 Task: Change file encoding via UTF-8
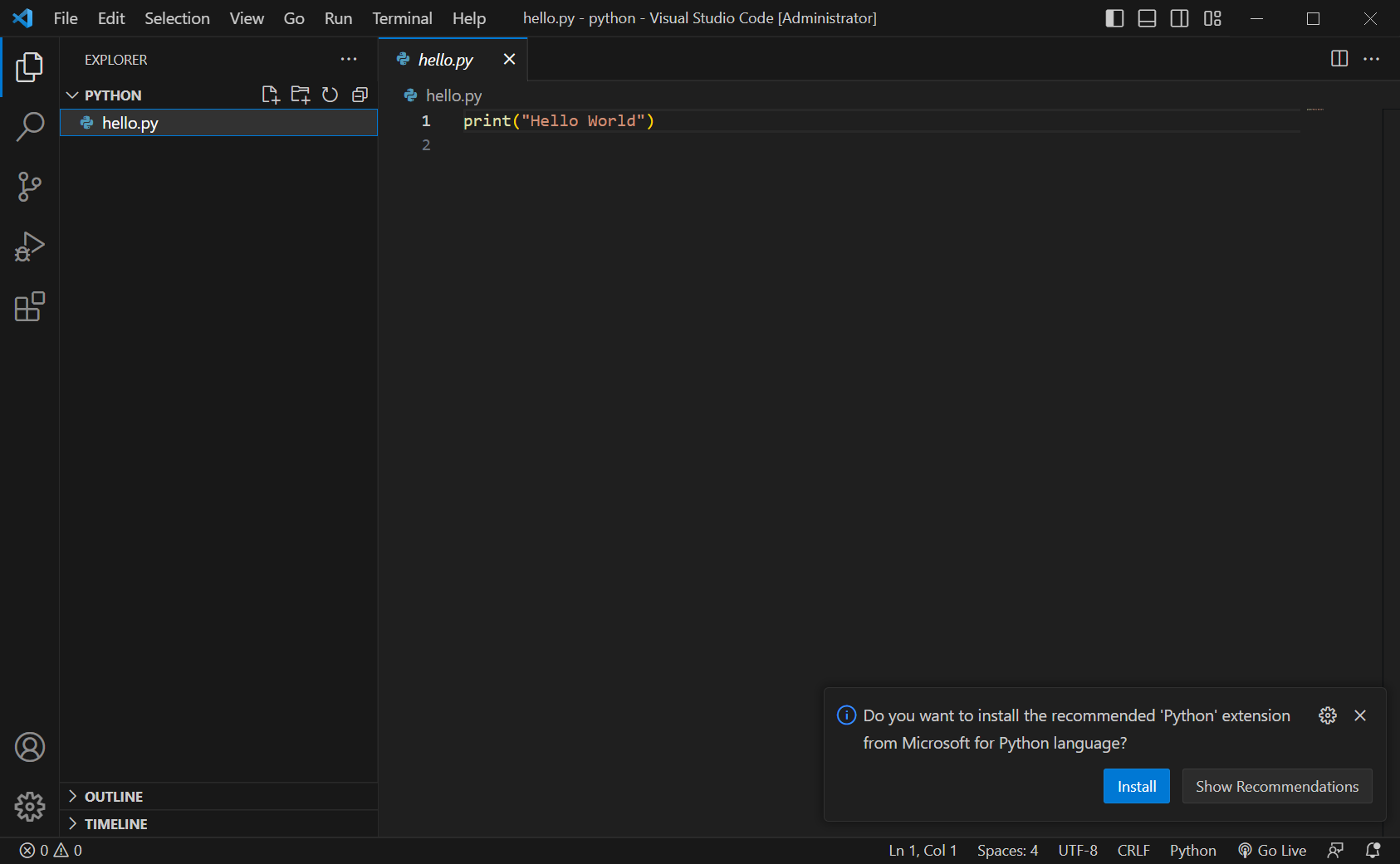pos(1078,850)
